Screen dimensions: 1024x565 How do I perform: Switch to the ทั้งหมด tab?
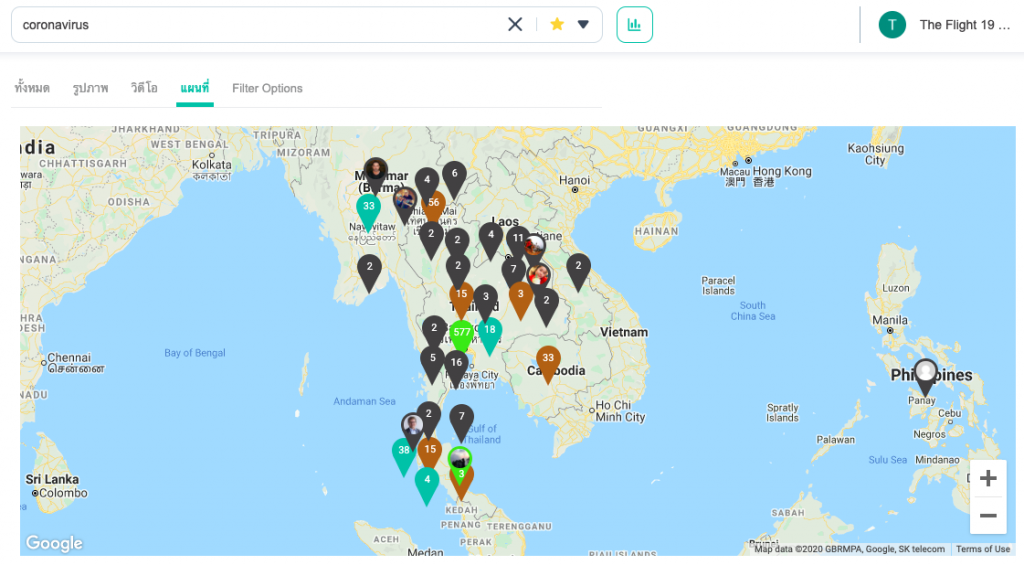point(32,88)
